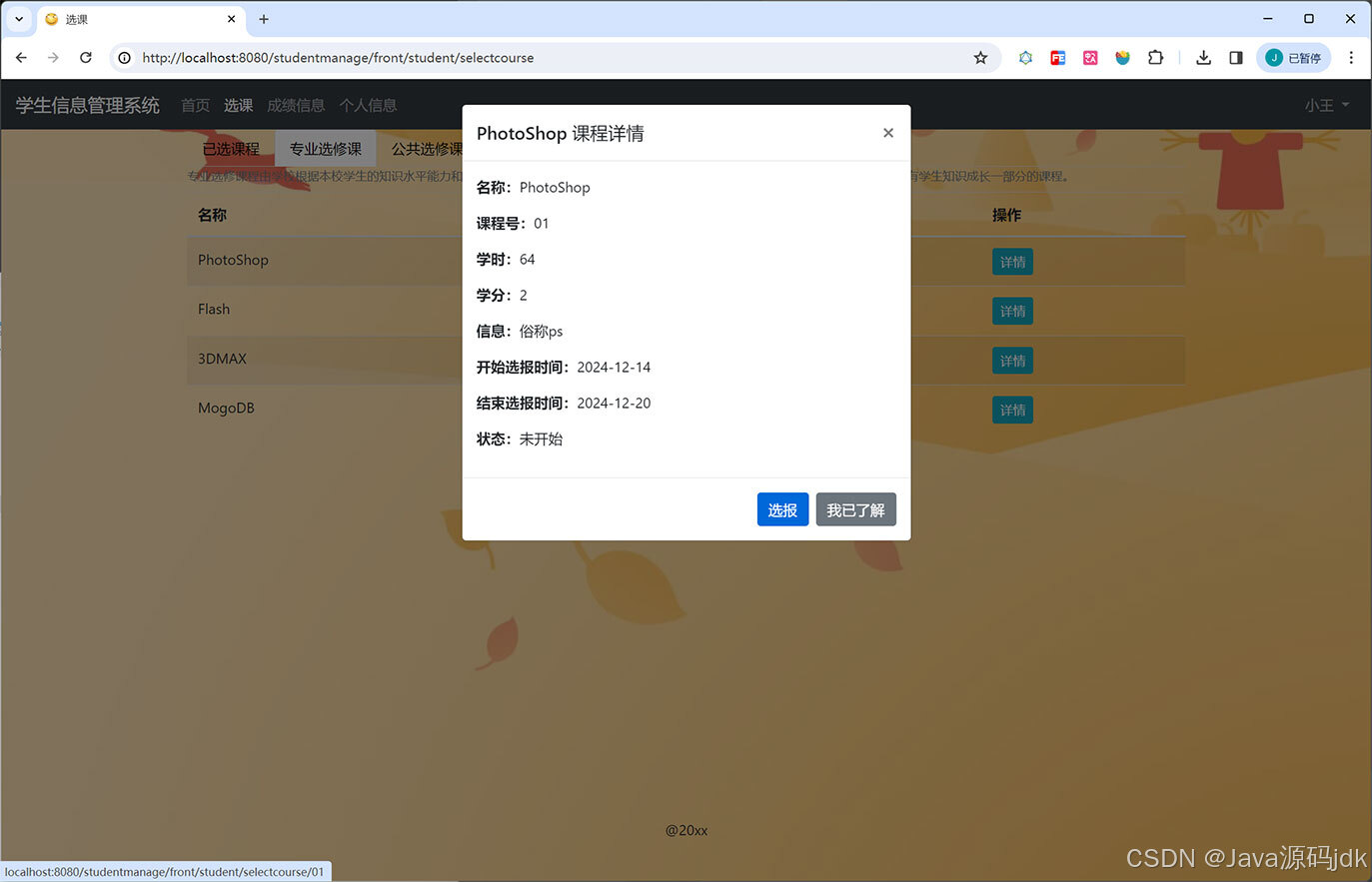Screen dimensions: 1372x882
Task: Click the end date 2024-12-20
Action: 614,403
